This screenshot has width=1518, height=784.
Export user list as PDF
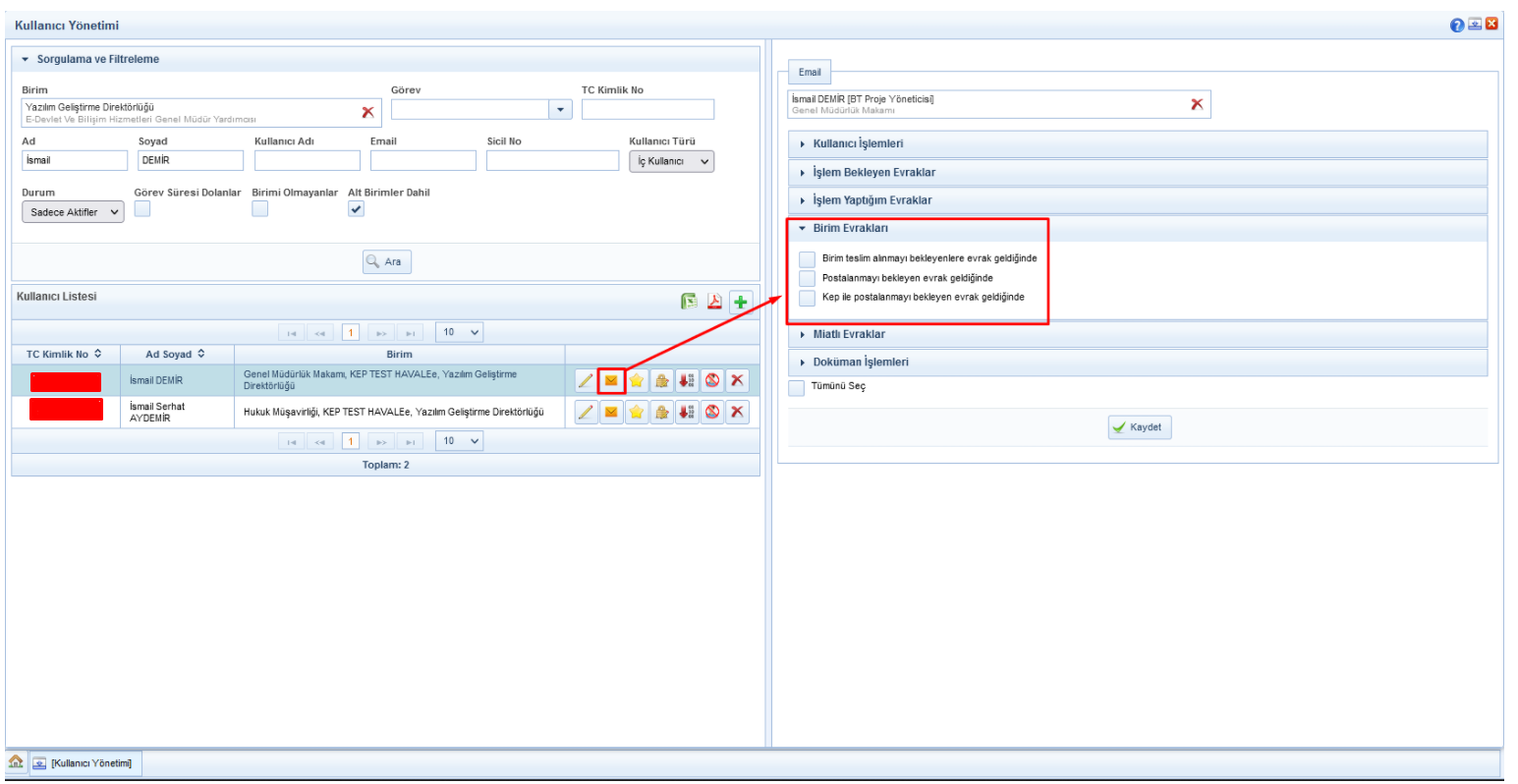click(714, 302)
